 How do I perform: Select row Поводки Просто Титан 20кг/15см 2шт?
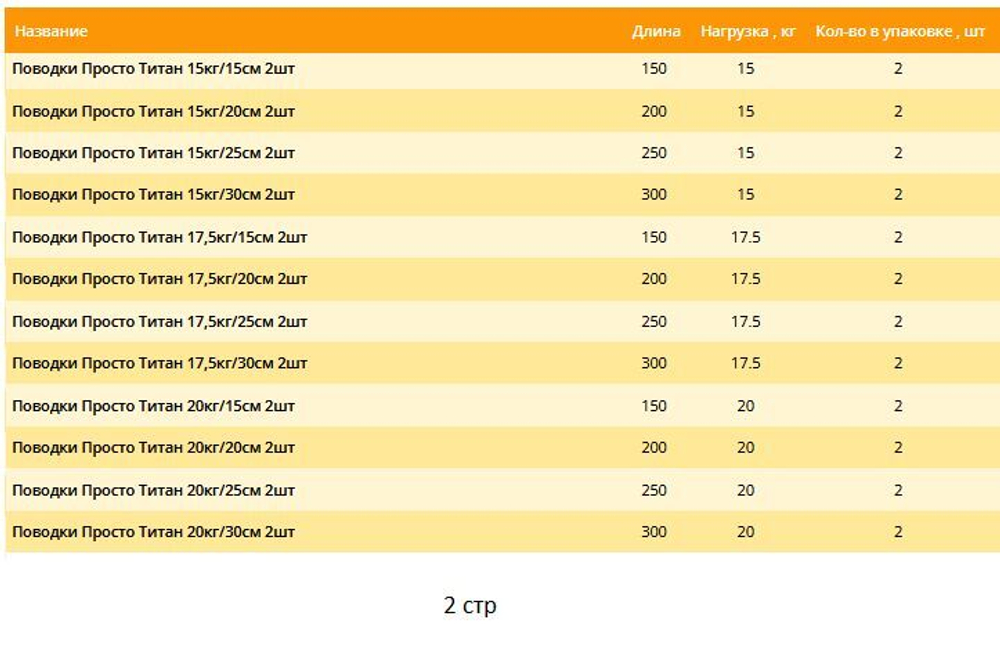pos(502,406)
